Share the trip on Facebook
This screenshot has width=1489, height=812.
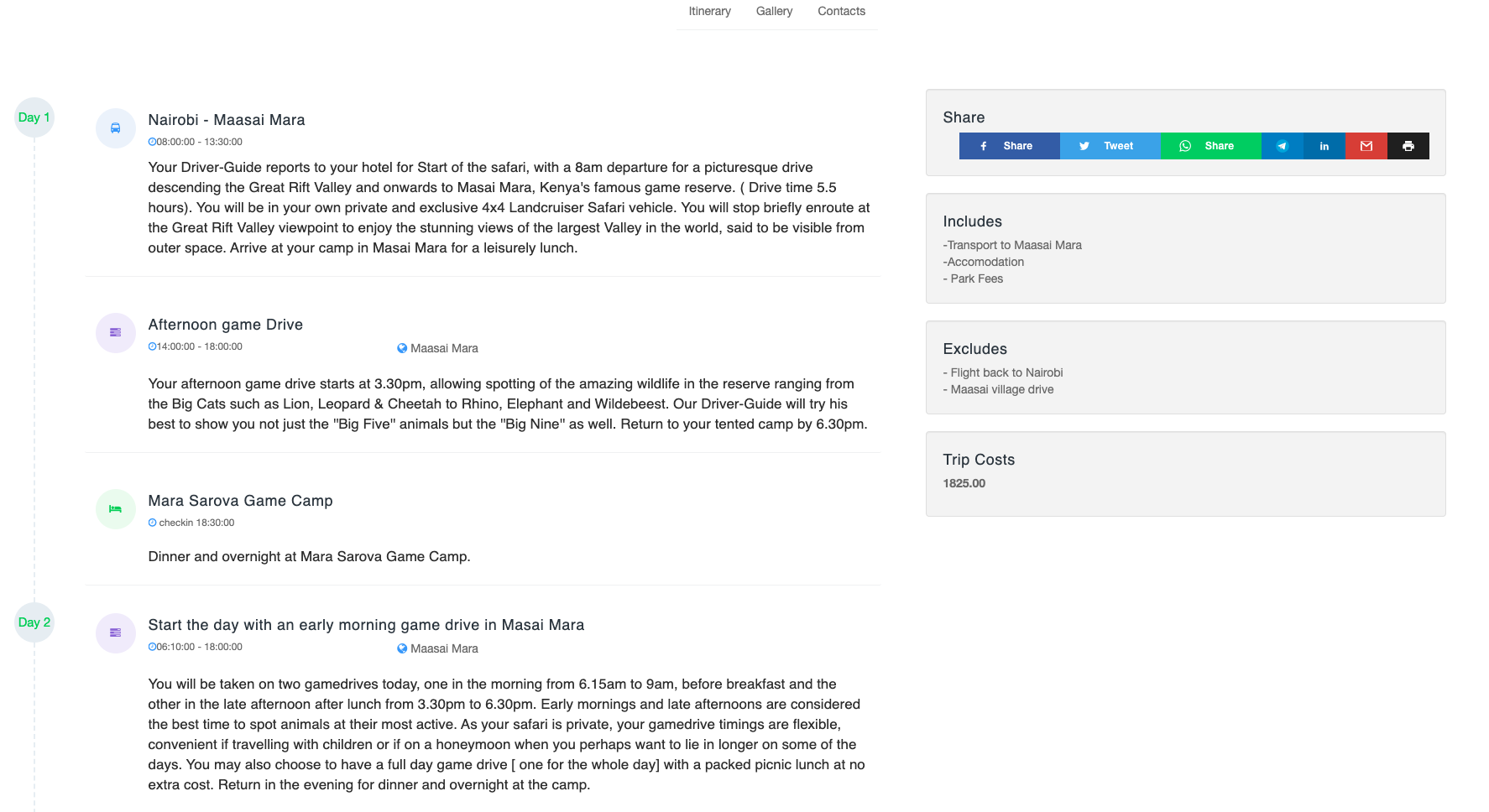[x=1009, y=145]
